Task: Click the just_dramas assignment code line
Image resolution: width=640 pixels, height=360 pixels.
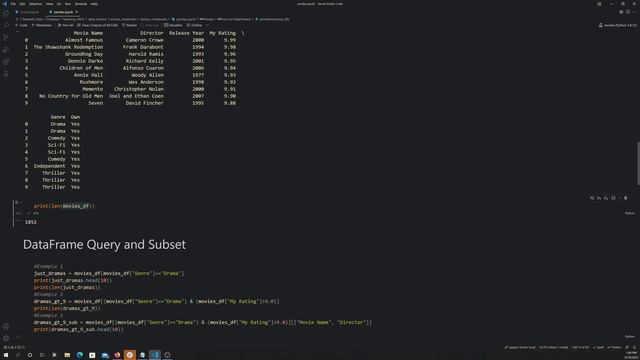Action: pos(109,273)
